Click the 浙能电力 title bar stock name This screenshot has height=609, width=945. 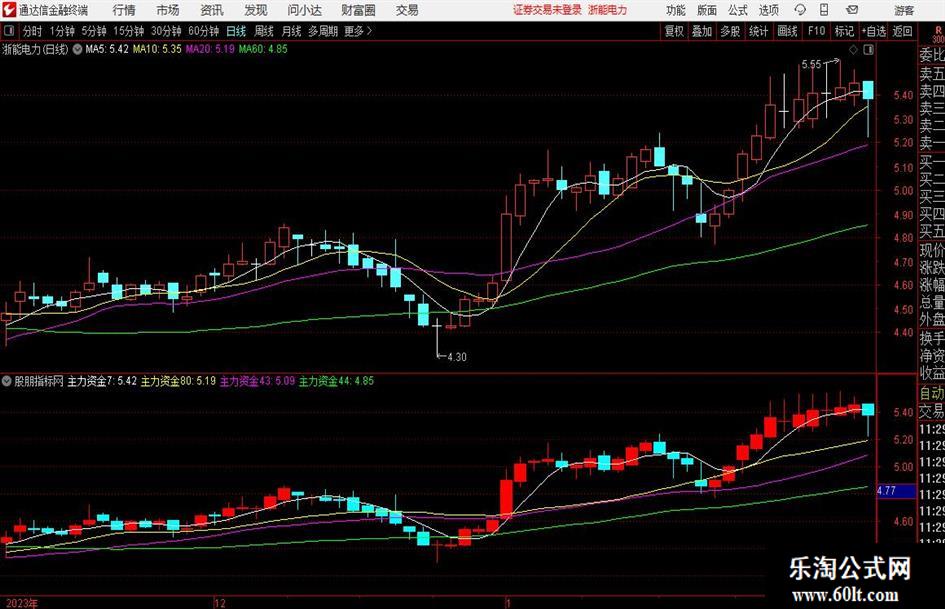pyautogui.click(x=608, y=10)
